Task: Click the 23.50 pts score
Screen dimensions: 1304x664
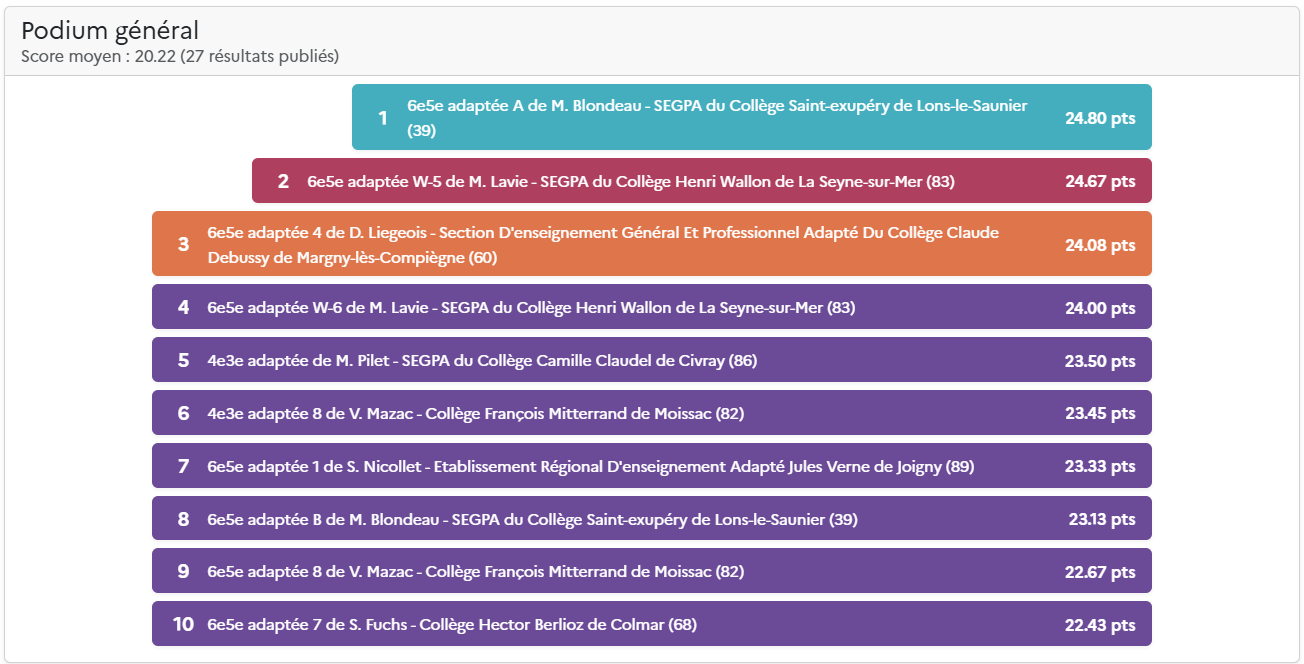Action: (x=1100, y=361)
